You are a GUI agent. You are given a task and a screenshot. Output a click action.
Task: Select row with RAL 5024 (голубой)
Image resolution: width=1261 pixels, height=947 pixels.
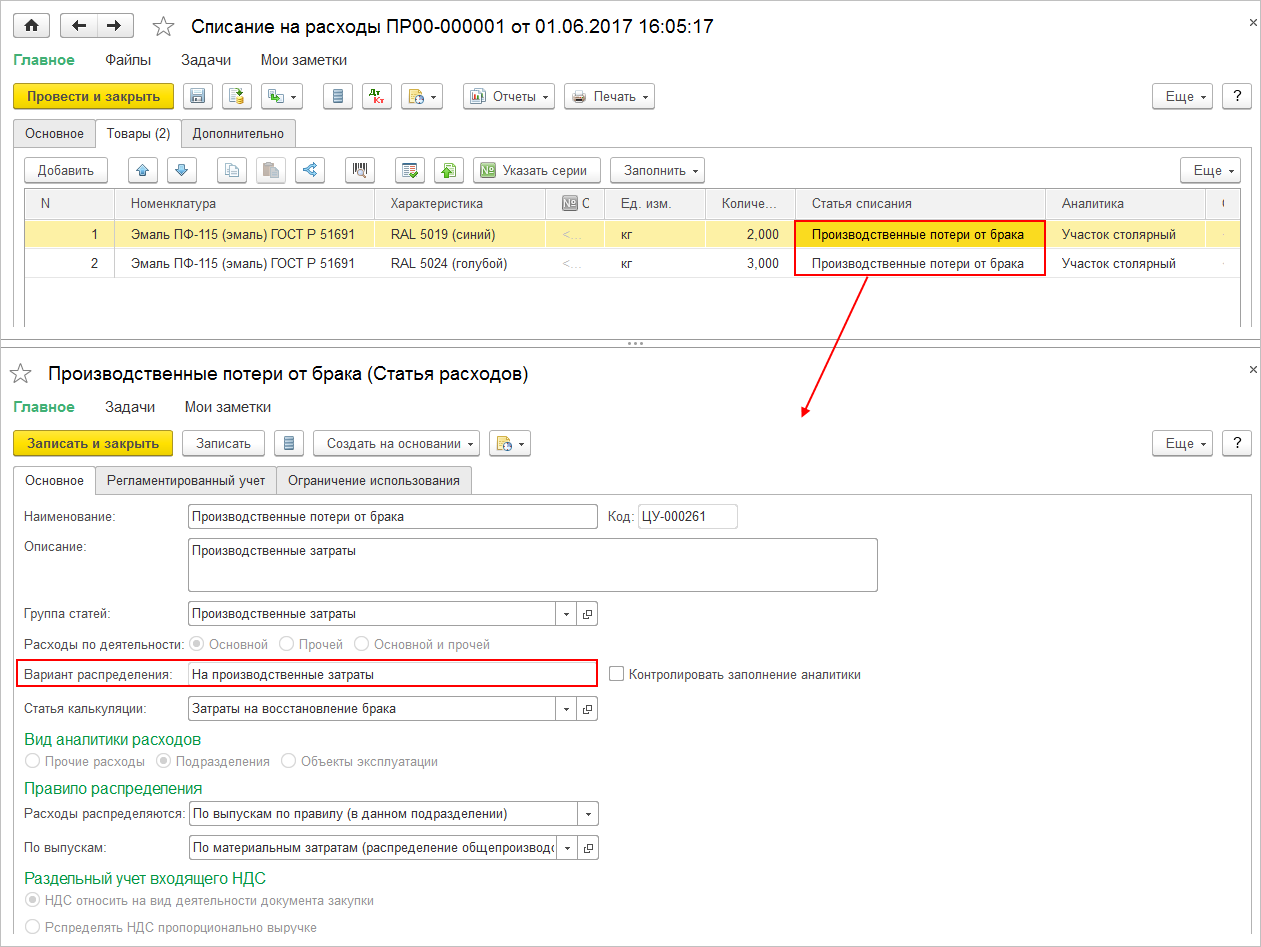[633, 264]
